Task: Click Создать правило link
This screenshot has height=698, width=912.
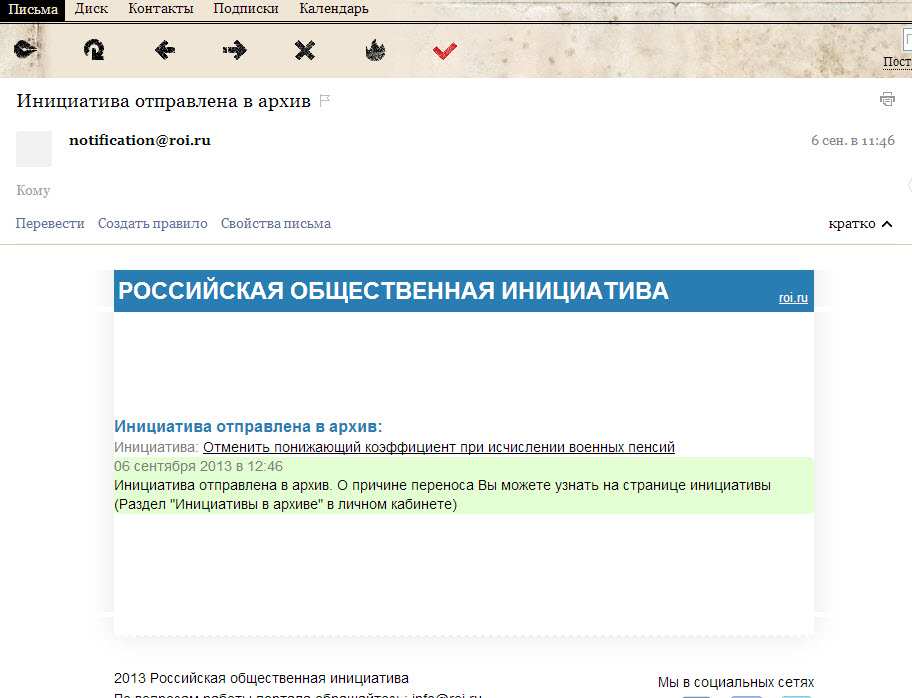Action: coord(152,223)
